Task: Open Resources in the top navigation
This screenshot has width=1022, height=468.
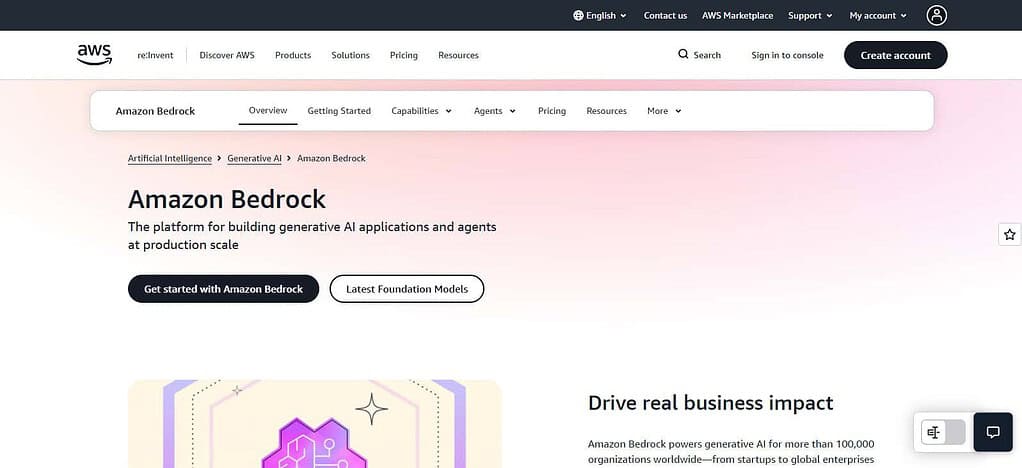Action: 458,55
